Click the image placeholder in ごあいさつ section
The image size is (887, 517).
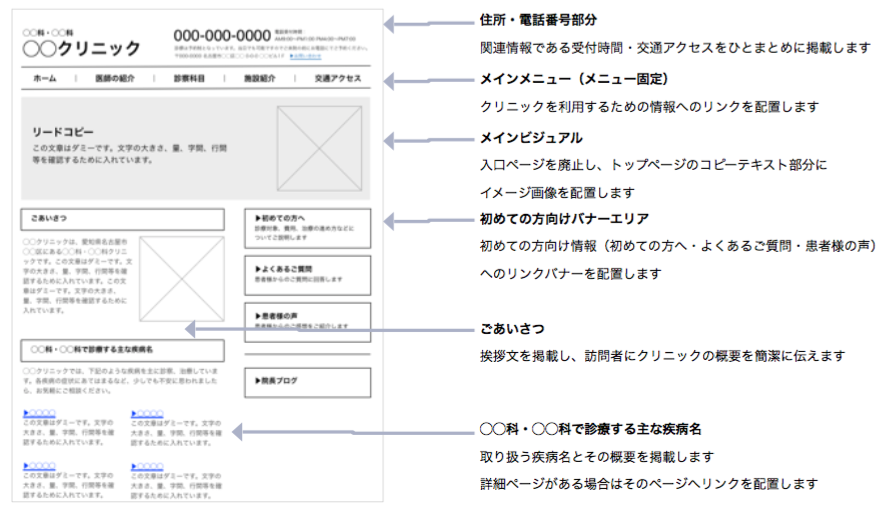point(182,279)
